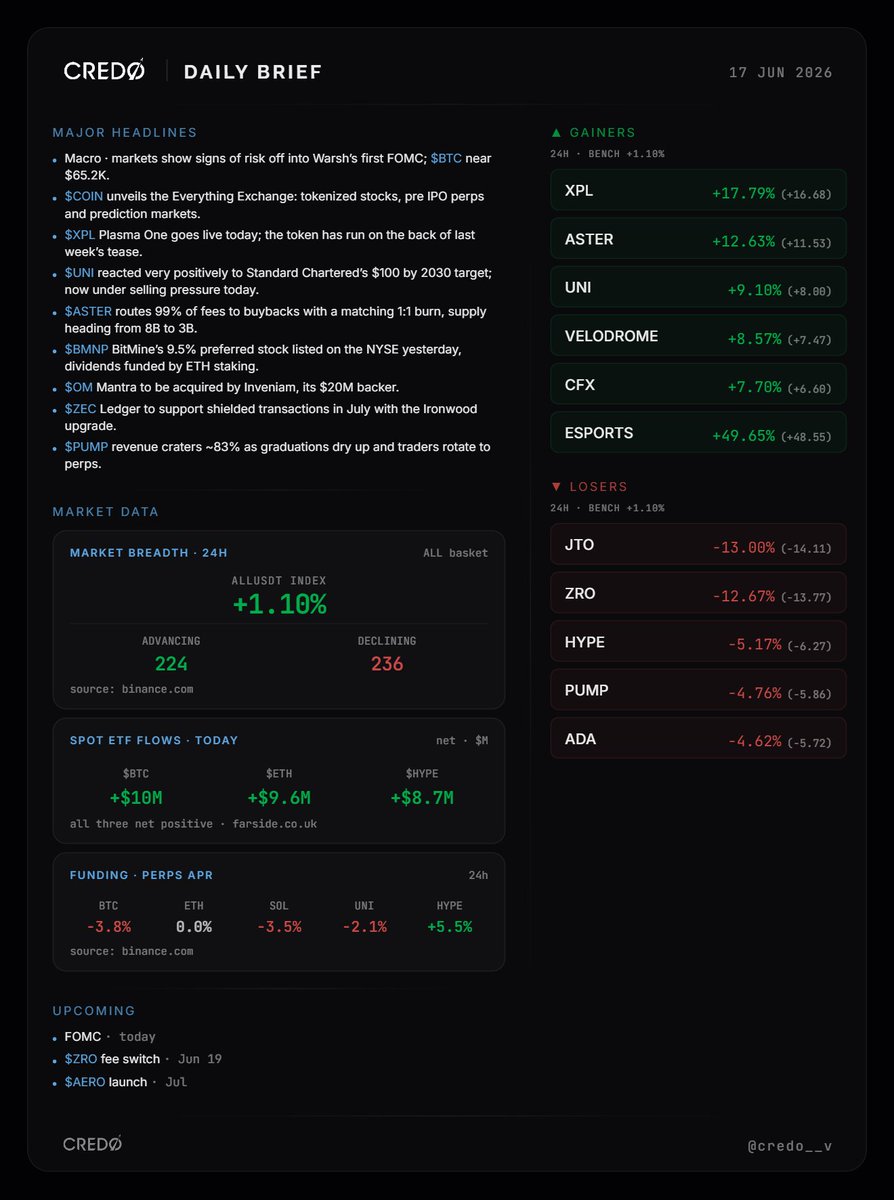Click the UPCOMING section heading
Image resolution: width=894 pixels, height=1200 pixels.
[94, 1011]
